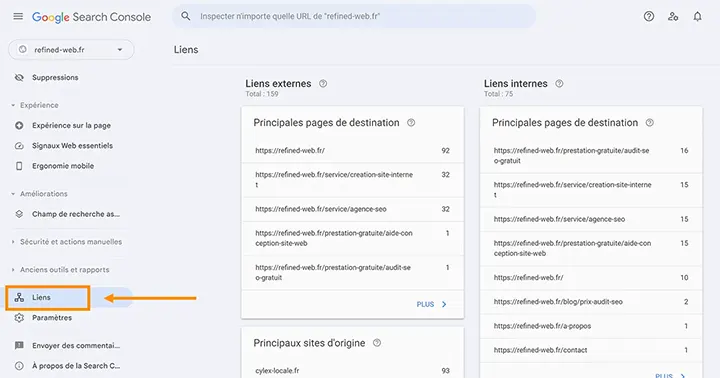Click the Ergonomie mobile phone icon

click(19, 166)
